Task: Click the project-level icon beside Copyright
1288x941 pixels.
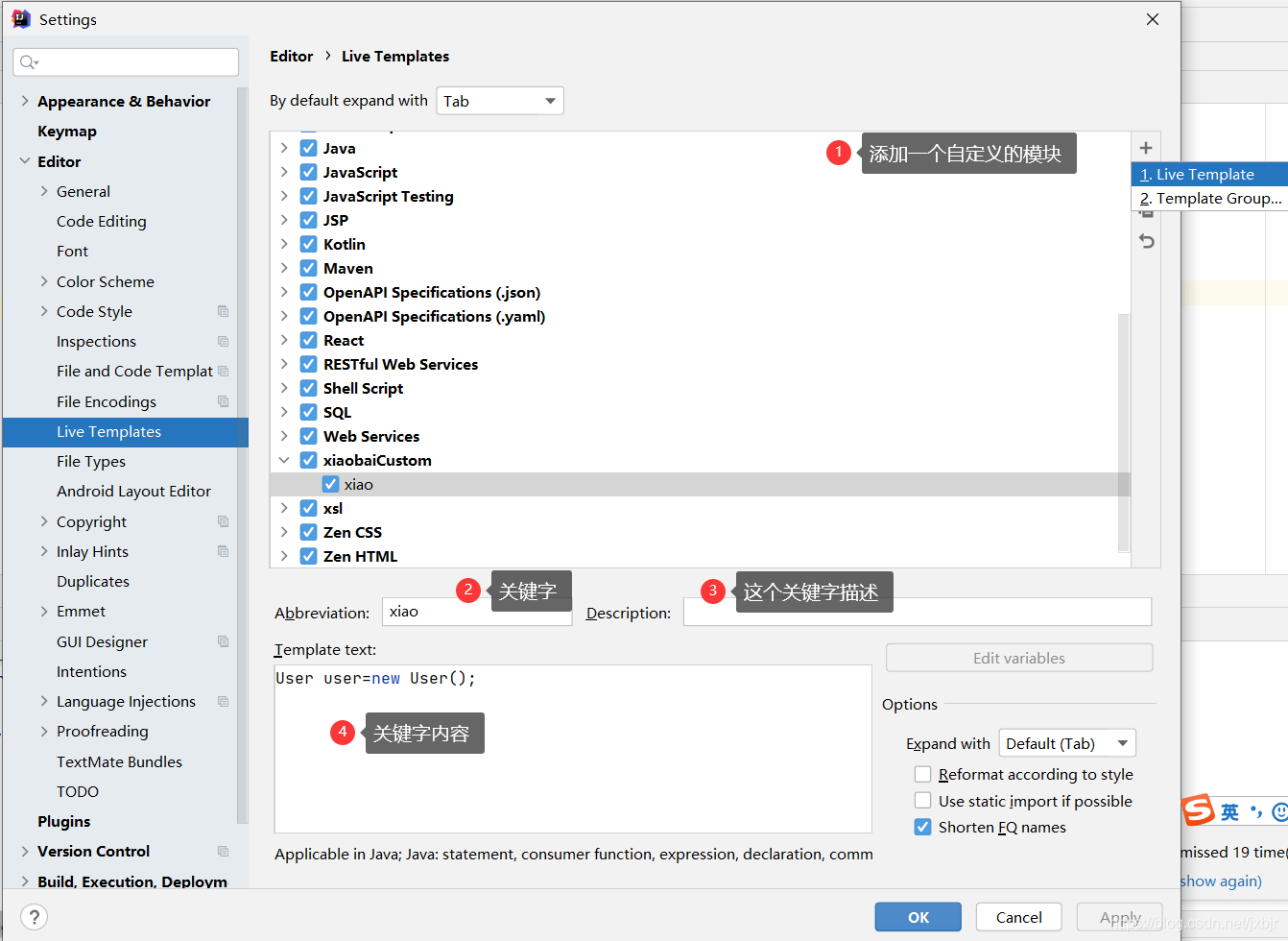Action: point(223,521)
